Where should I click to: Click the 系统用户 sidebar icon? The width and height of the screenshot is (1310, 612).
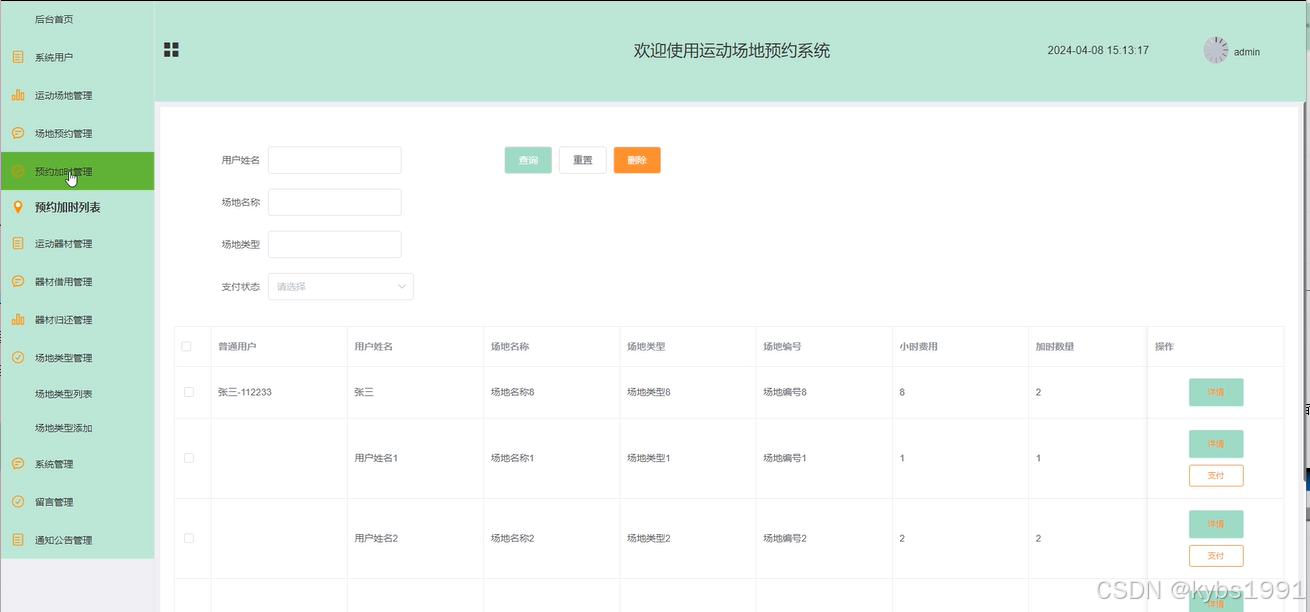pos(18,57)
